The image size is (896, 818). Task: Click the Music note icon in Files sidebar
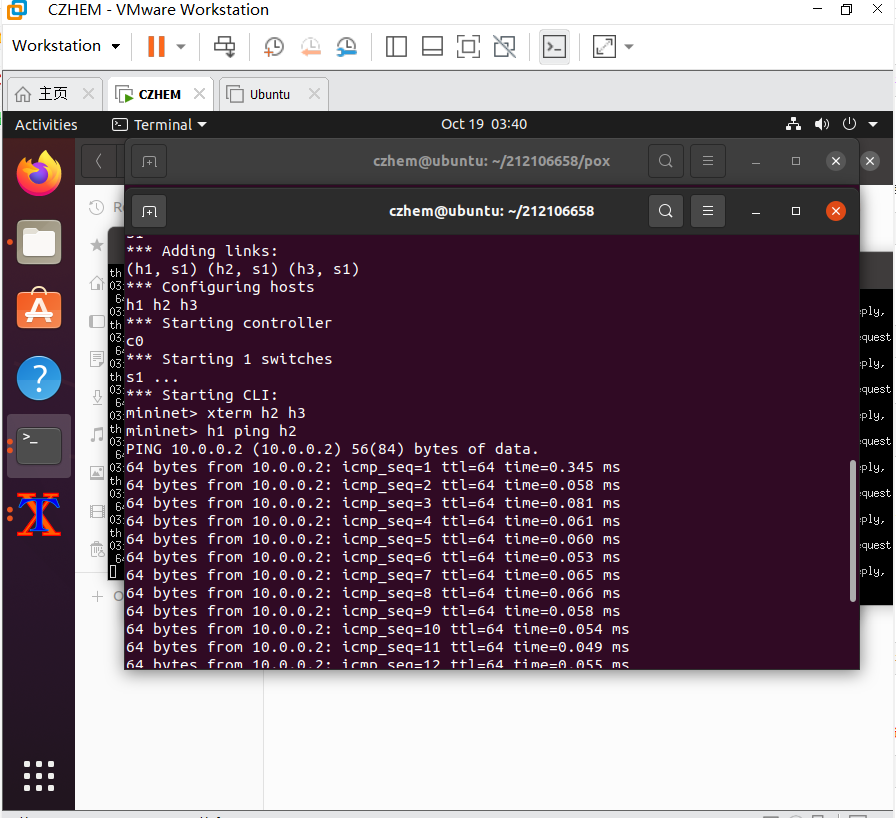point(97,435)
